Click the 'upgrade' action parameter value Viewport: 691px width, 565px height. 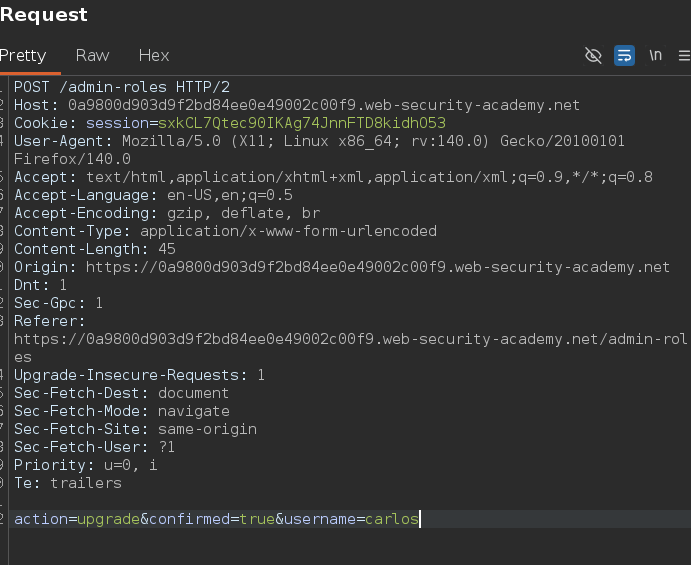108,520
